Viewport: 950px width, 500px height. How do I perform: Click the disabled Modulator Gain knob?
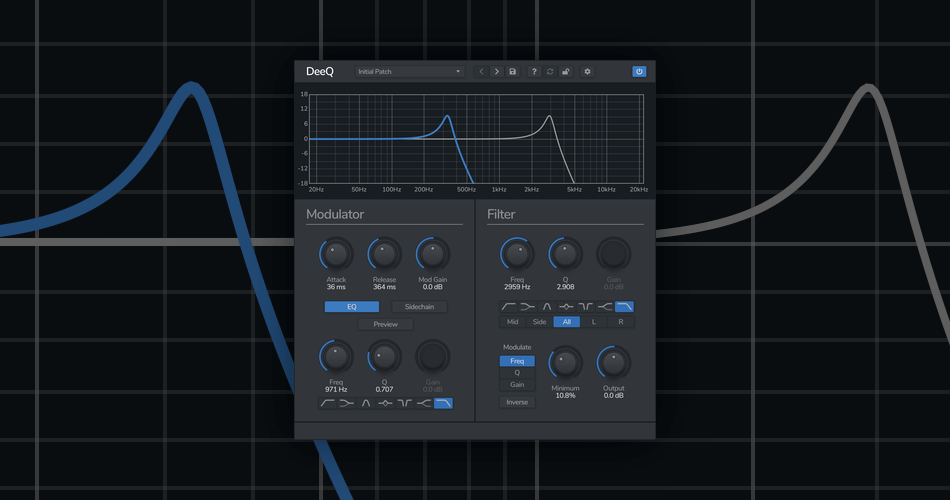coord(433,357)
